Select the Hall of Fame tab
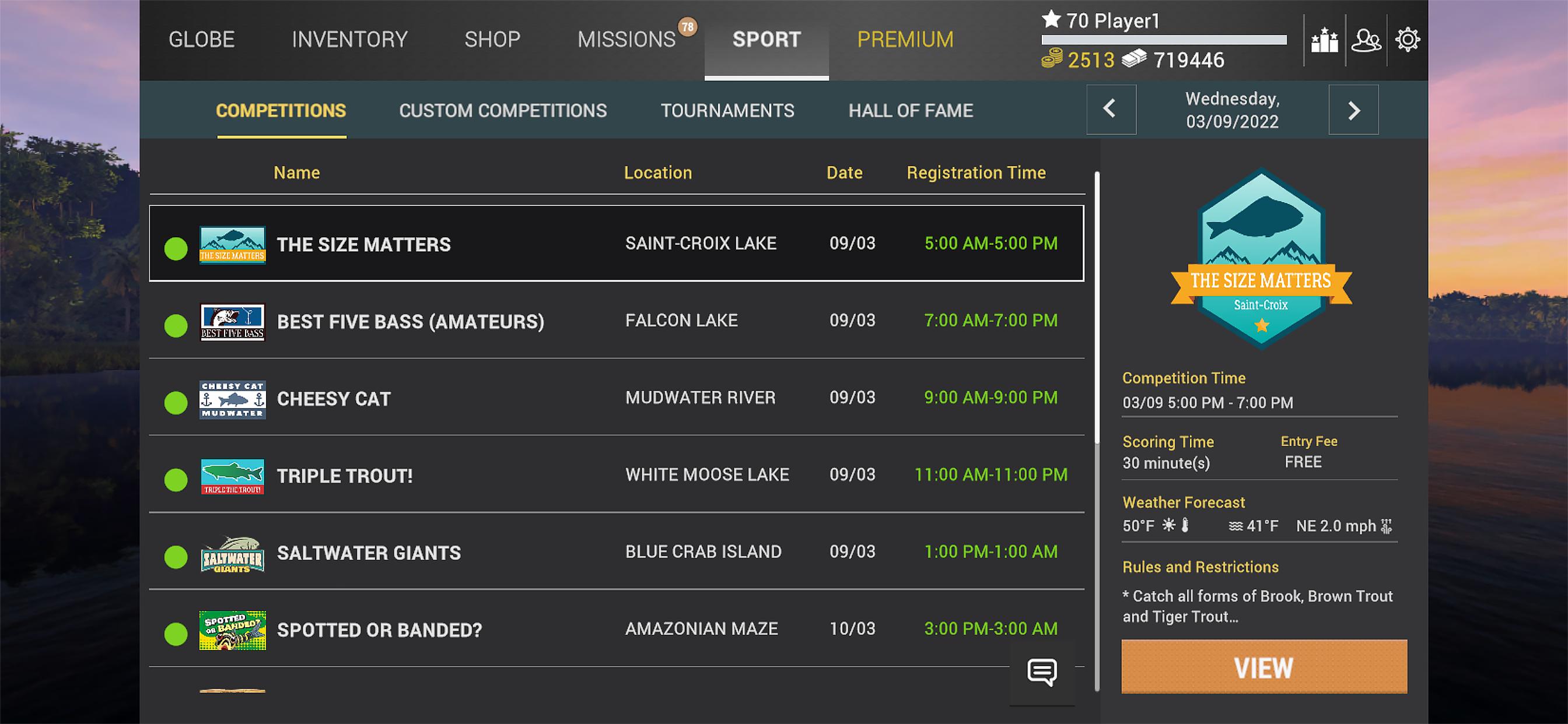The height and width of the screenshot is (724, 1568). point(911,110)
